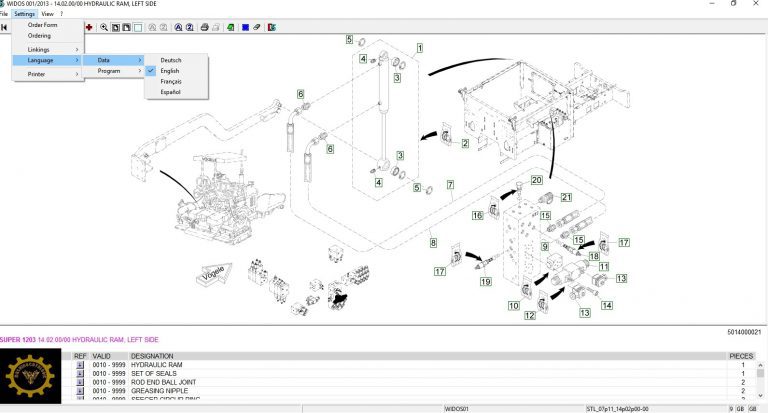Screen dimensions: 768x413
Task: Click the go-to-first arrow toolbar icon
Action: (x=4, y=27)
